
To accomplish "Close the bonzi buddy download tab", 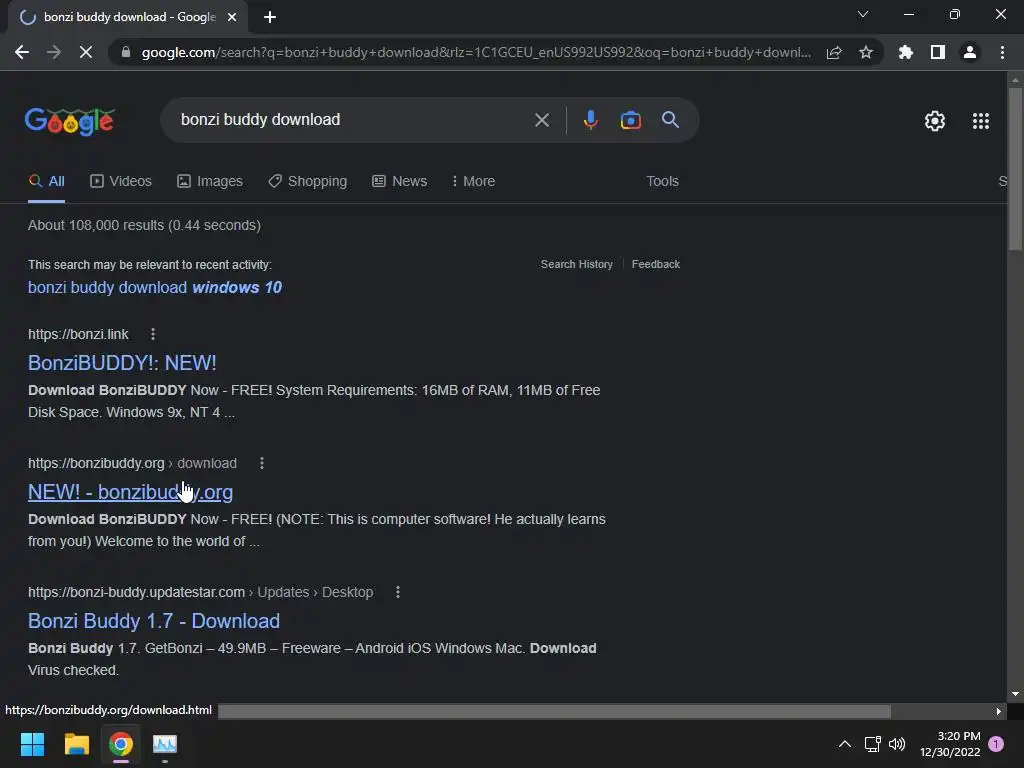I will 232,17.
